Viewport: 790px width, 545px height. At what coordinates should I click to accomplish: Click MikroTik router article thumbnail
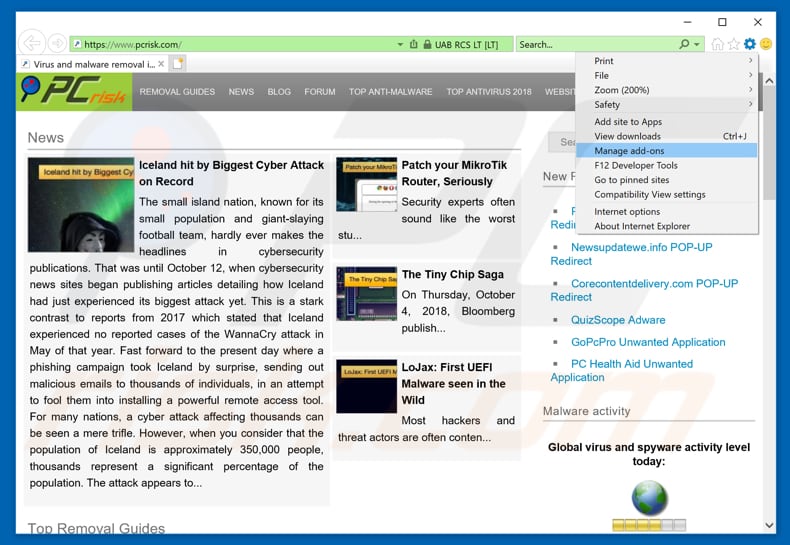367,184
